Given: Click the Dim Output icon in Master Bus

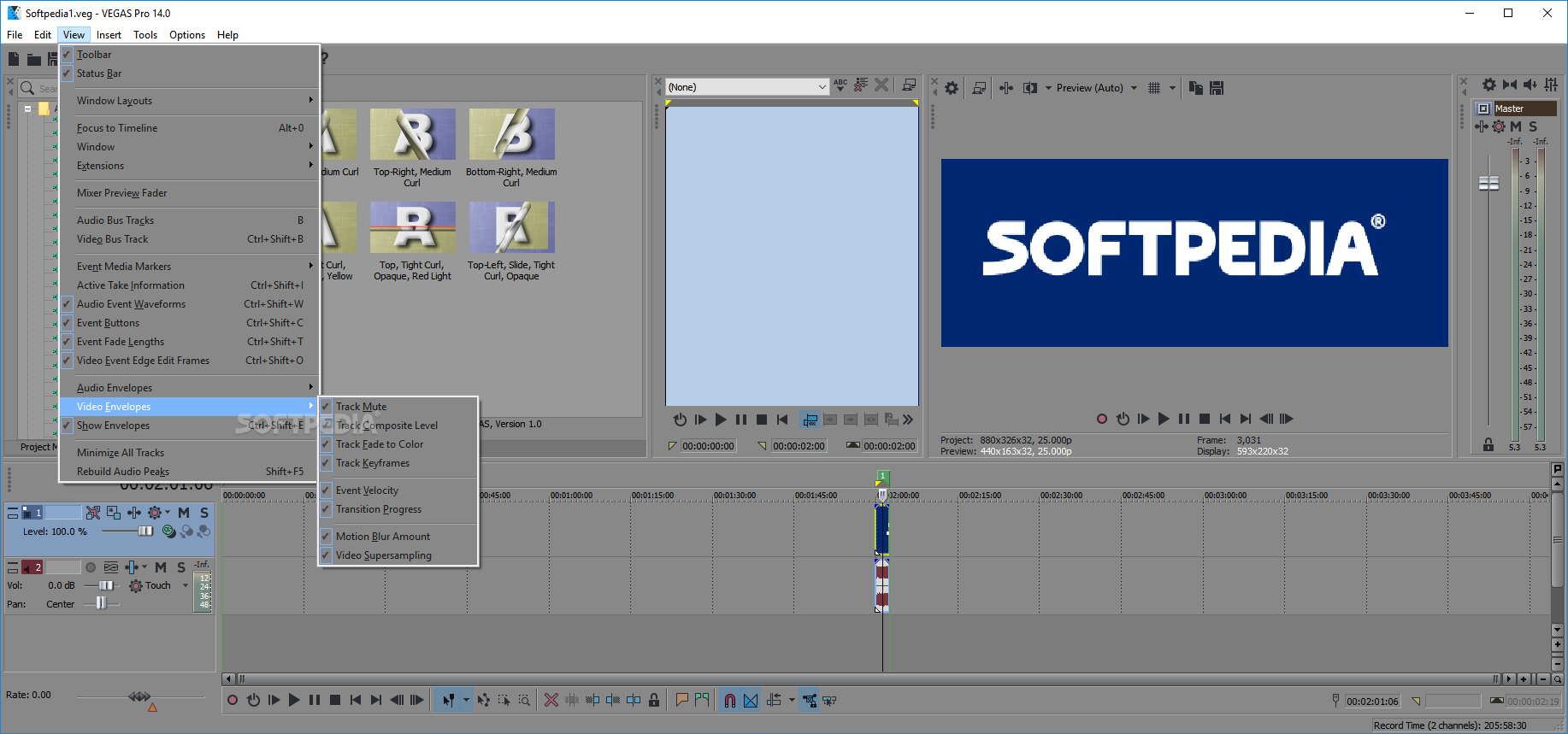Looking at the screenshot, I should coord(1530,85).
